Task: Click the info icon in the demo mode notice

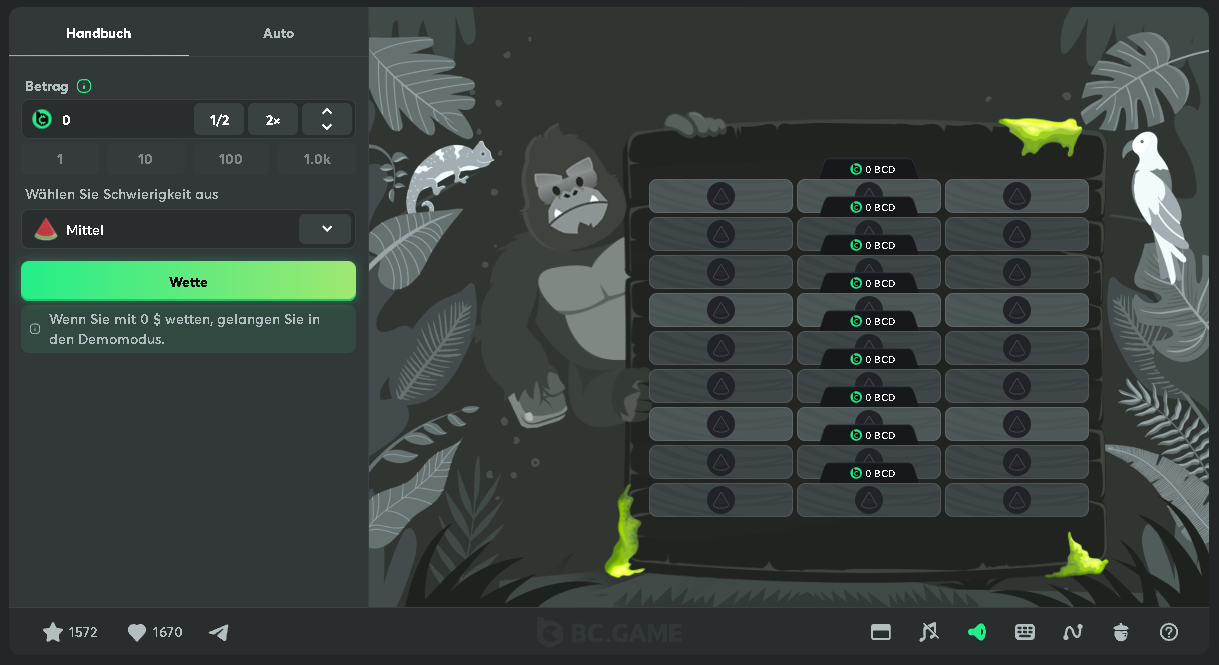Action: coord(35,329)
